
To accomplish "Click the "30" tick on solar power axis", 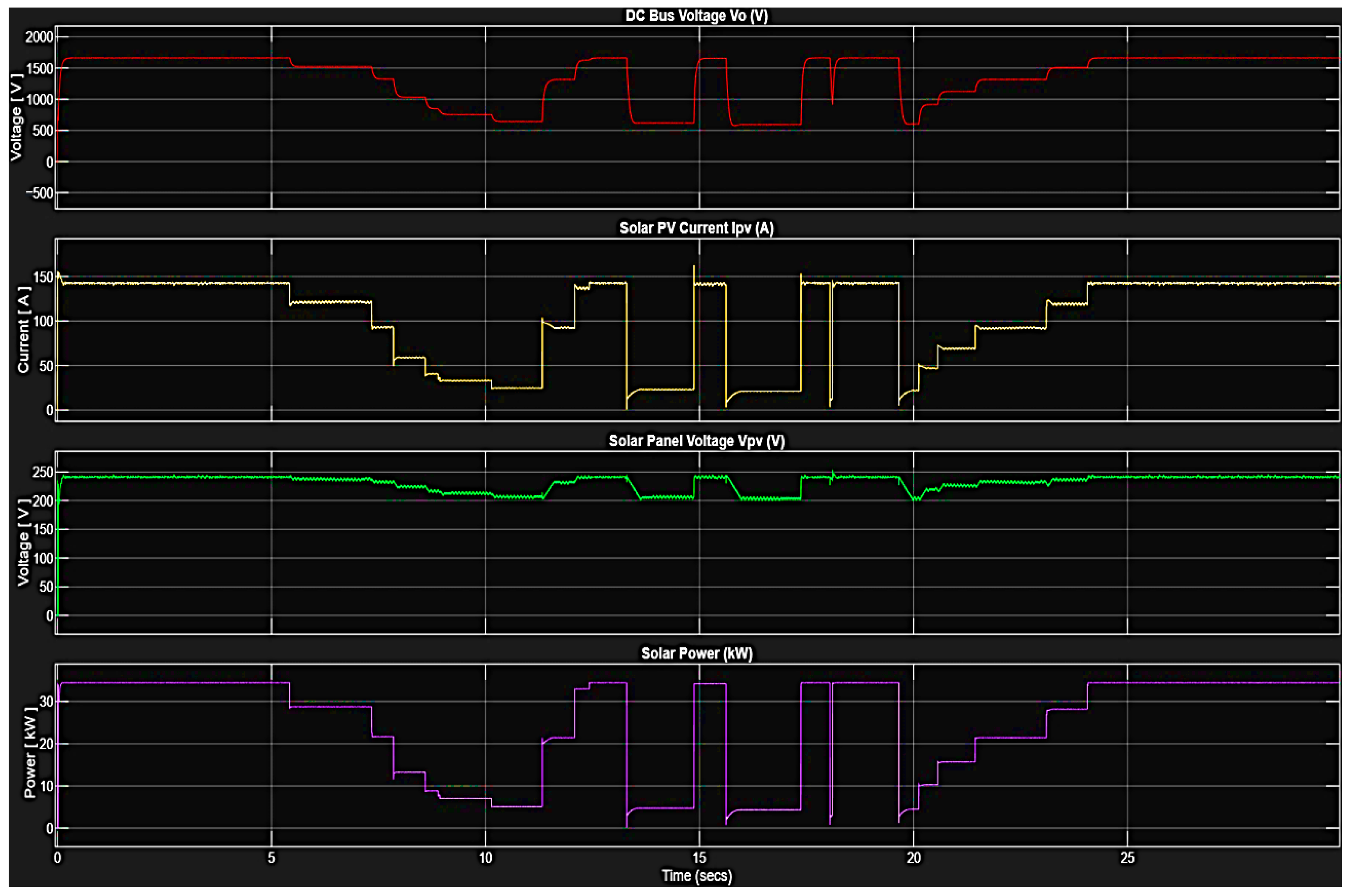I will pyautogui.click(x=46, y=701).
